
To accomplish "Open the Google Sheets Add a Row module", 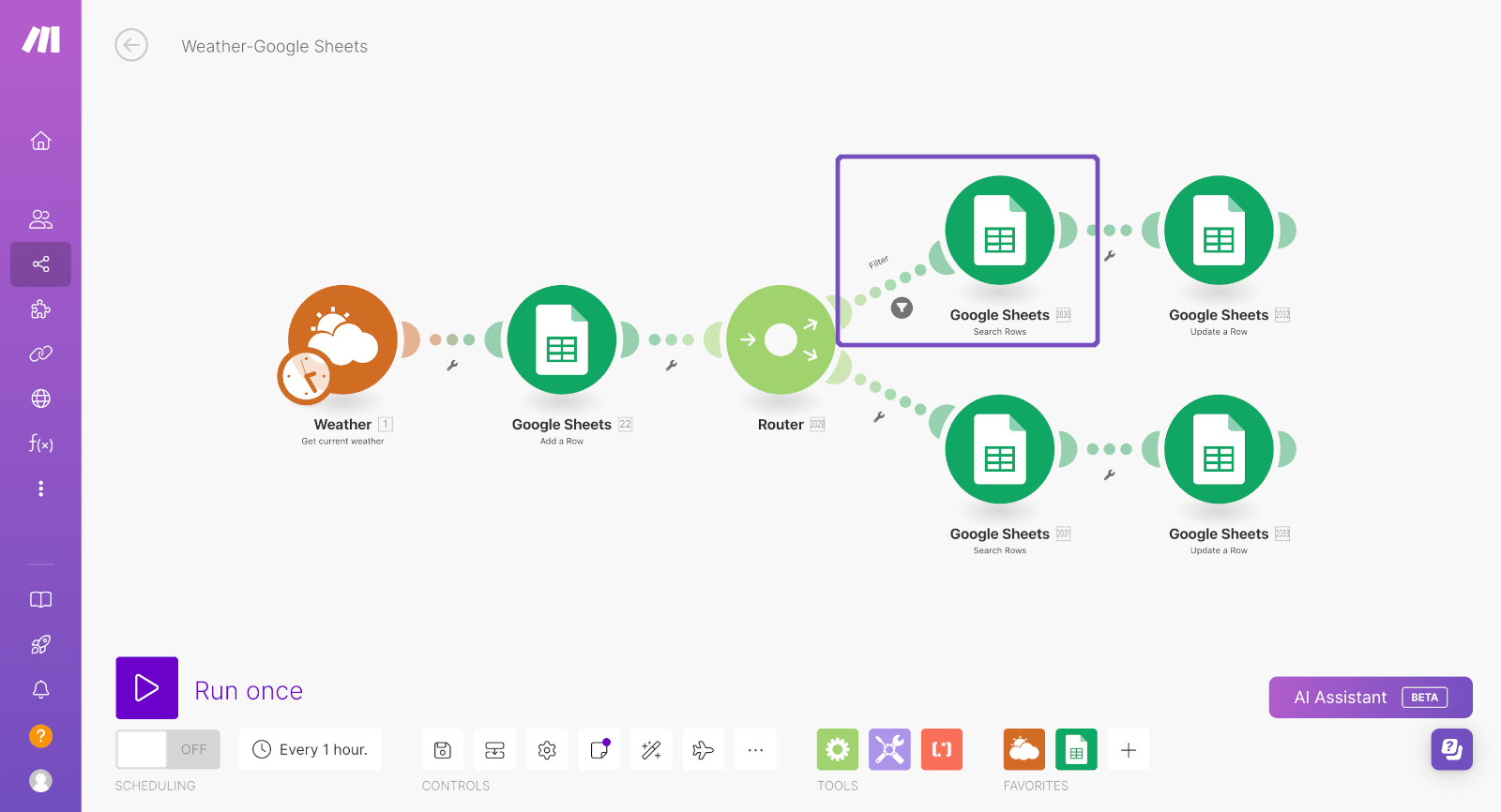I will [561, 339].
